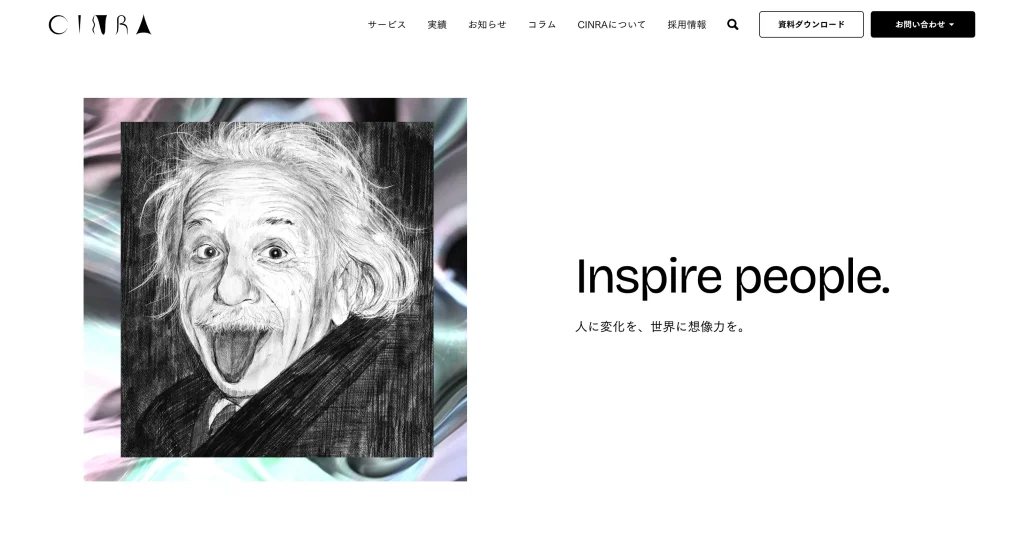The image size is (1024, 558).
Task: Open the お知らせ news section
Action: pyautogui.click(x=487, y=24)
